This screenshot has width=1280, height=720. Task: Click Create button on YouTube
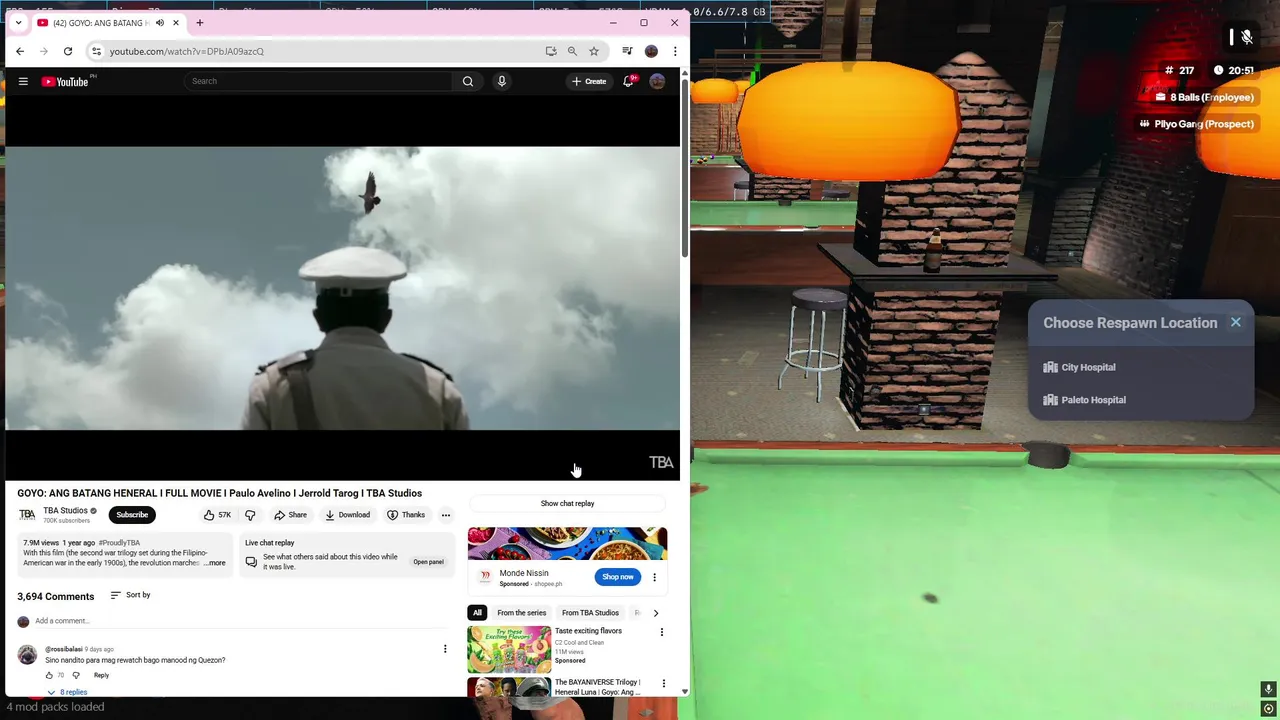(589, 81)
